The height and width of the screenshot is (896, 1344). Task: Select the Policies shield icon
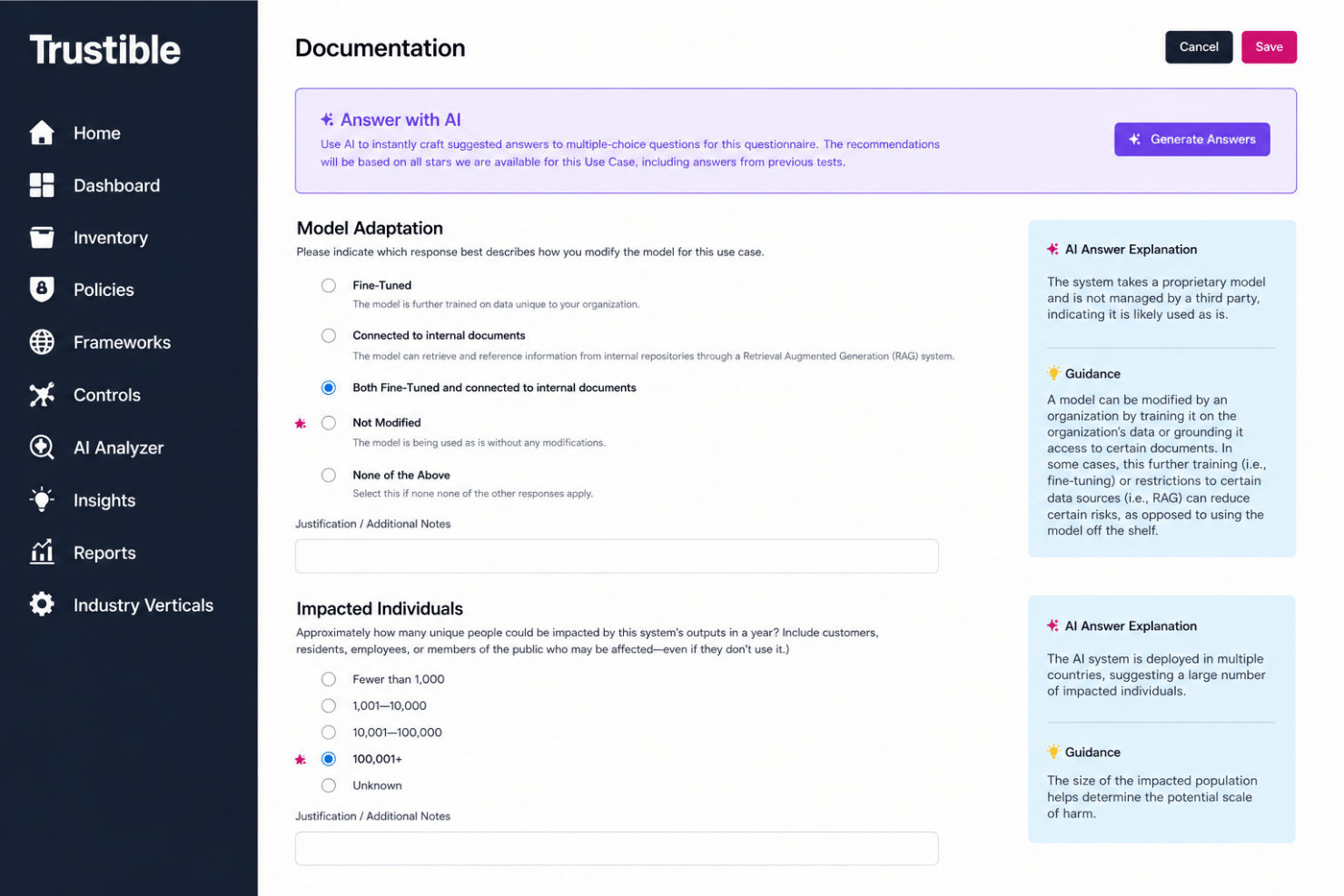click(42, 289)
